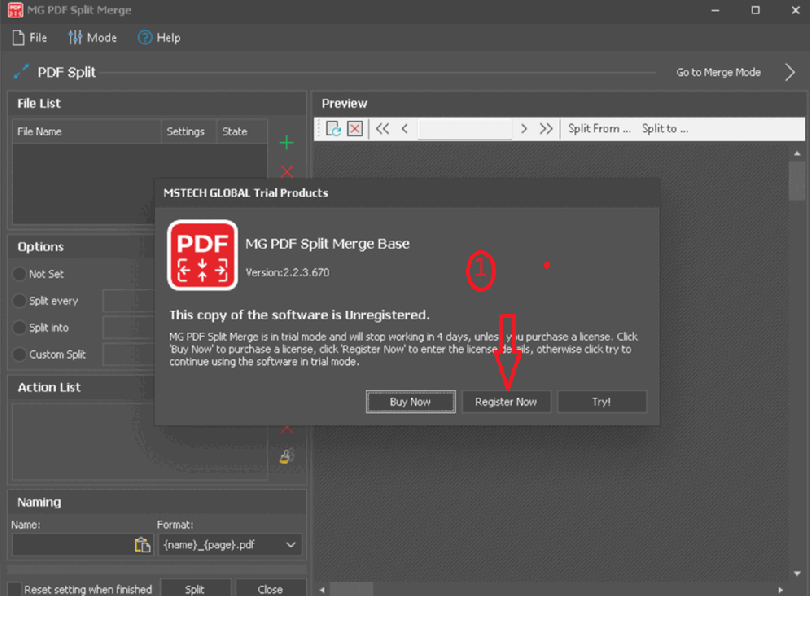Click the State column header
This screenshot has height=624, width=810.
(242, 131)
